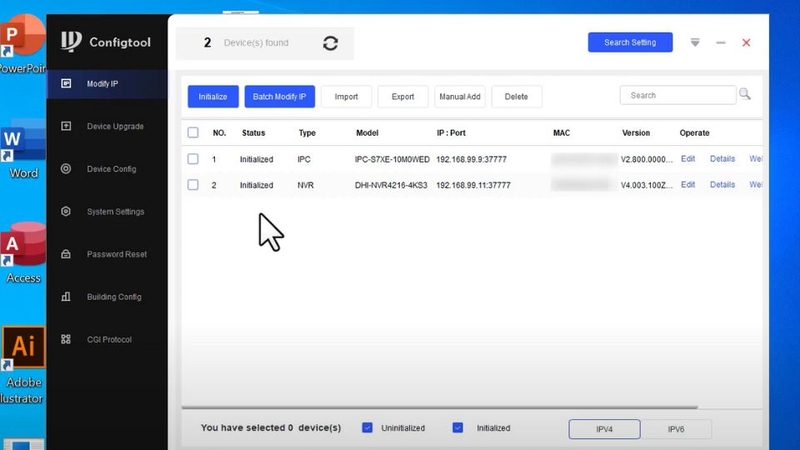Click into the Search input field

point(678,95)
